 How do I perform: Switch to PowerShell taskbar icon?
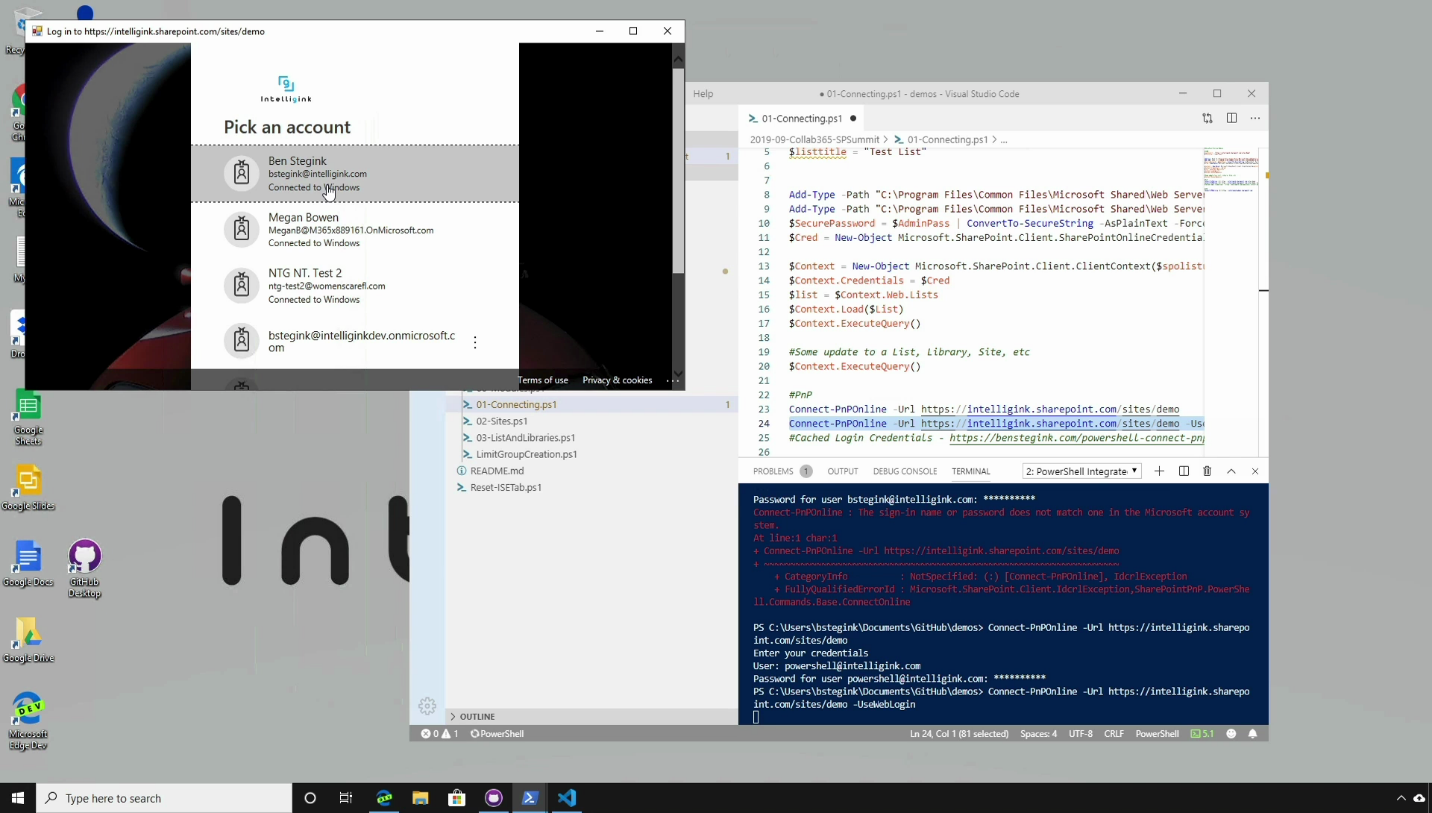(530, 798)
